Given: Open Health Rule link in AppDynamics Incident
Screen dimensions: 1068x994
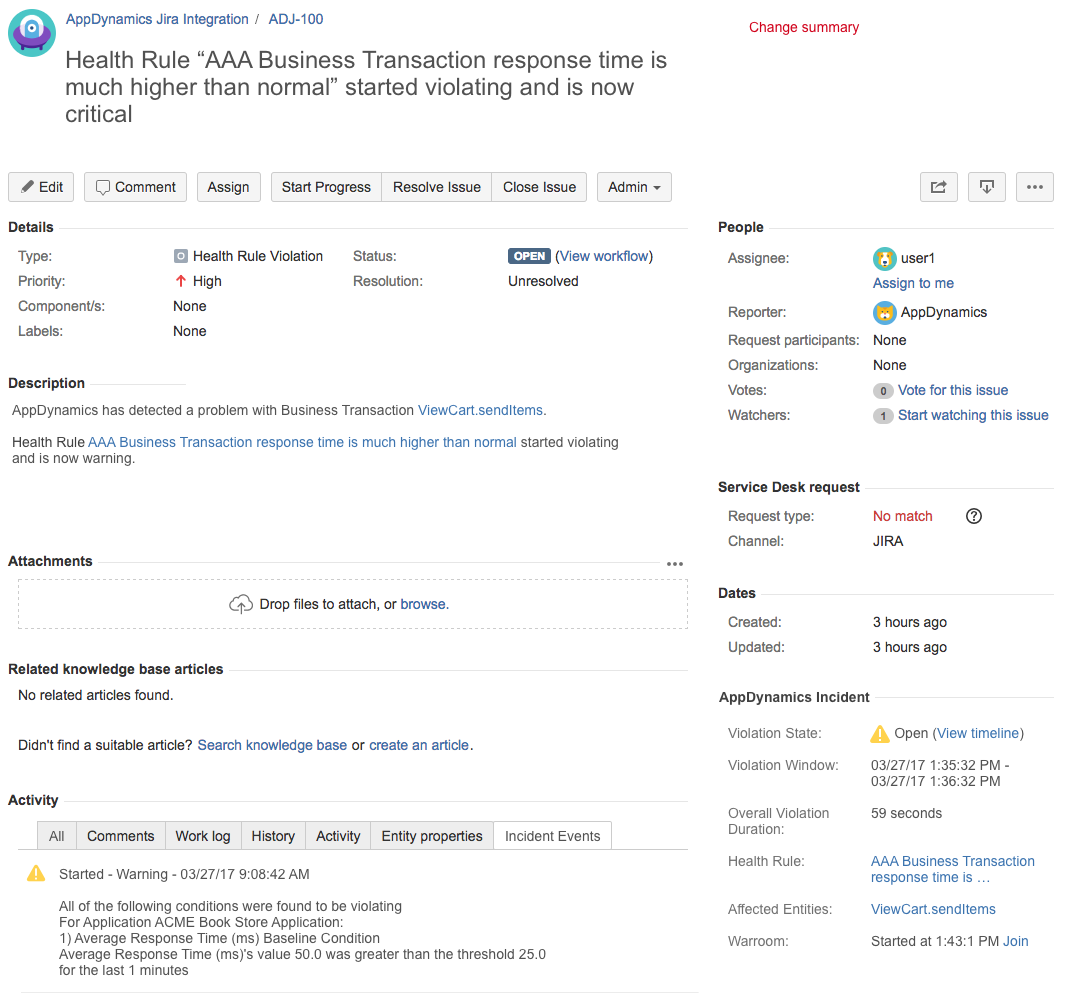Looking at the screenshot, I should (x=953, y=869).
